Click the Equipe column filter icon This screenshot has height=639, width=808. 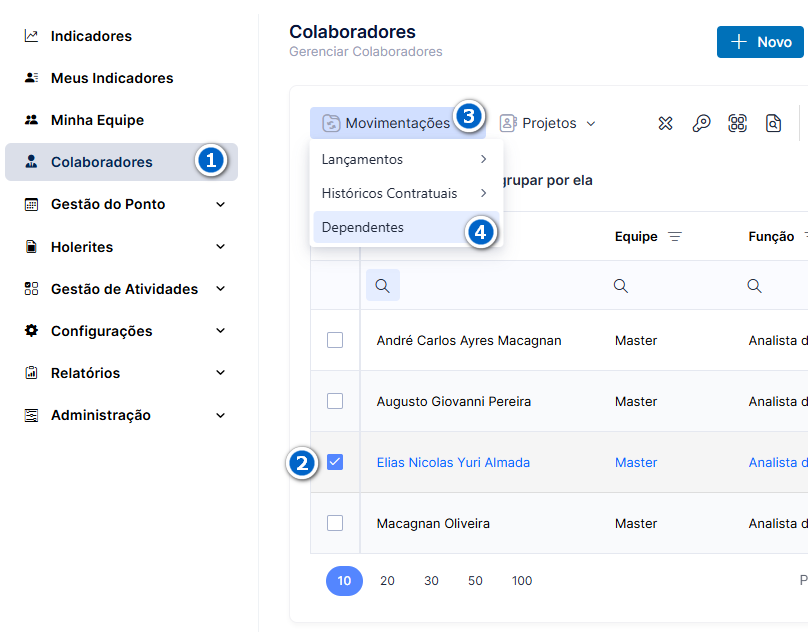coord(675,237)
